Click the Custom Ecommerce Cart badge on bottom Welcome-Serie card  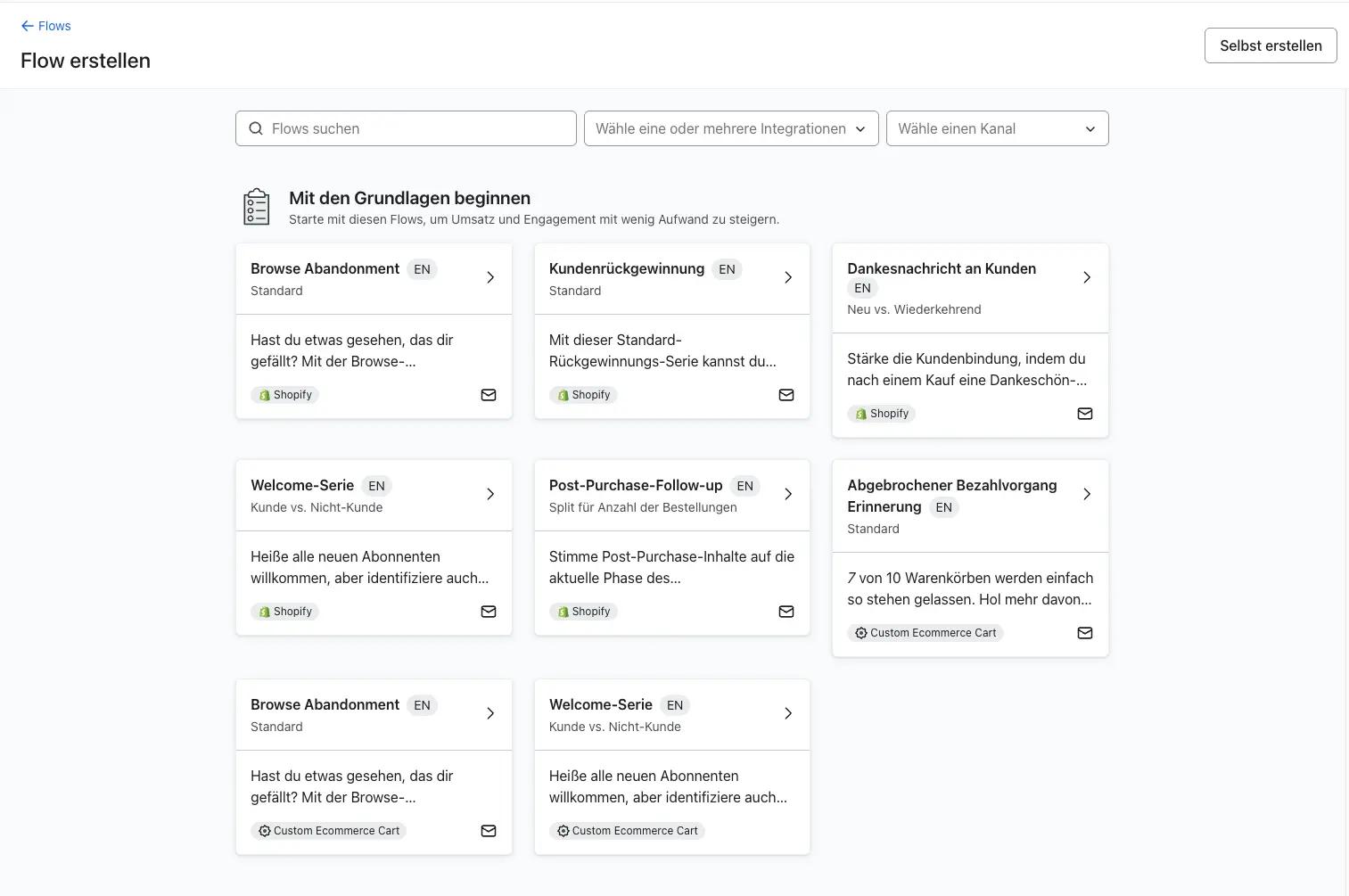[x=627, y=830]
